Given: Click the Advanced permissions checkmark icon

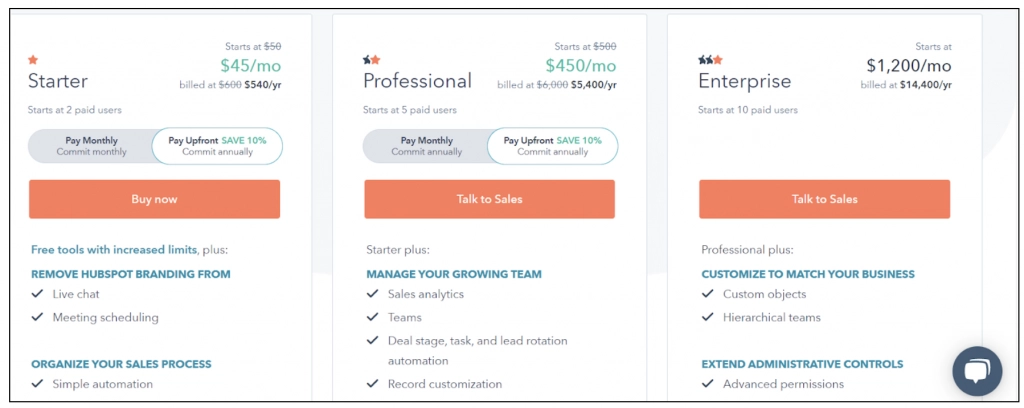Looking at the screenshot, I should [x=708, y=384].
